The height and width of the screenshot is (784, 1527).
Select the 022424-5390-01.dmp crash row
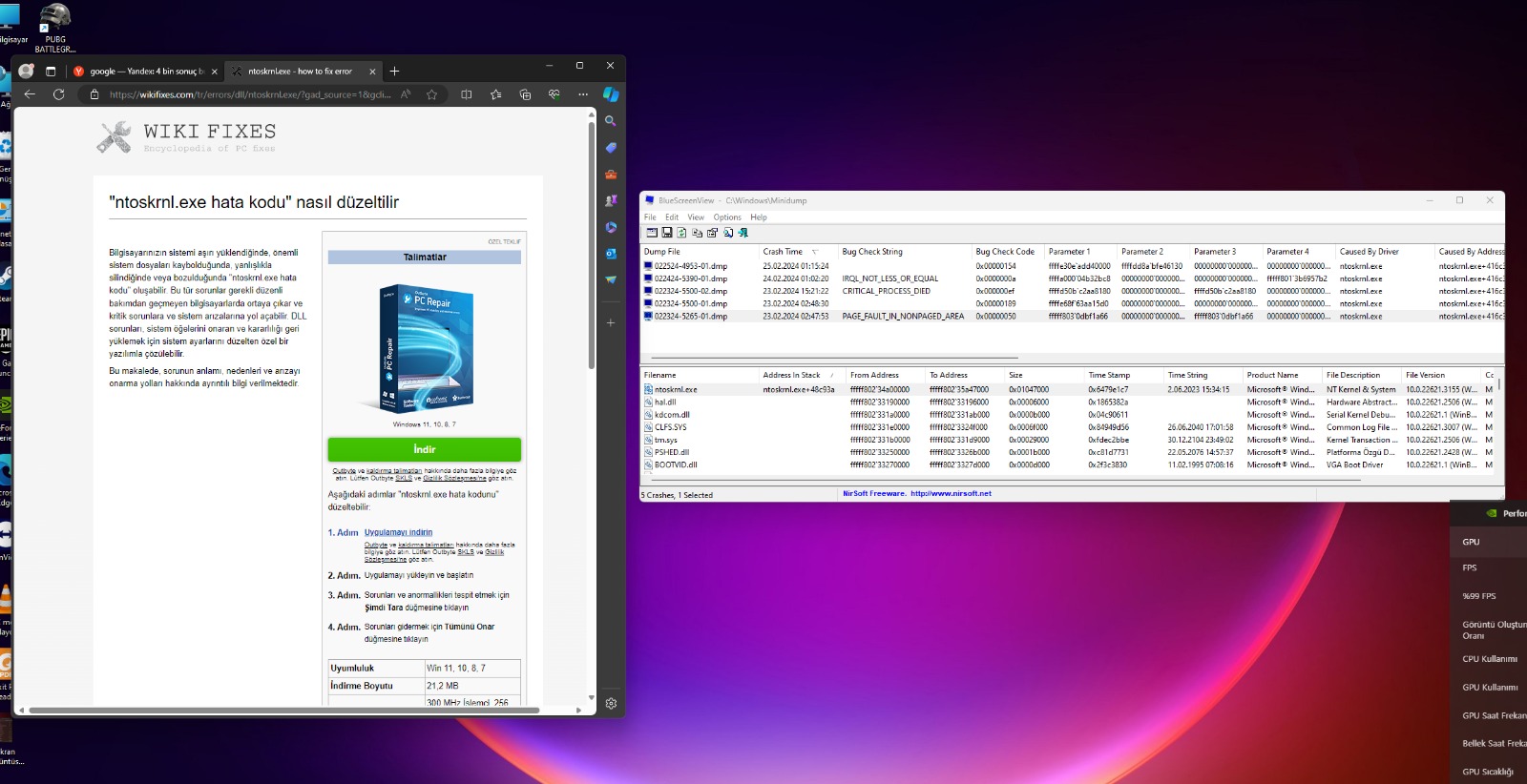[x=691, y=279]
